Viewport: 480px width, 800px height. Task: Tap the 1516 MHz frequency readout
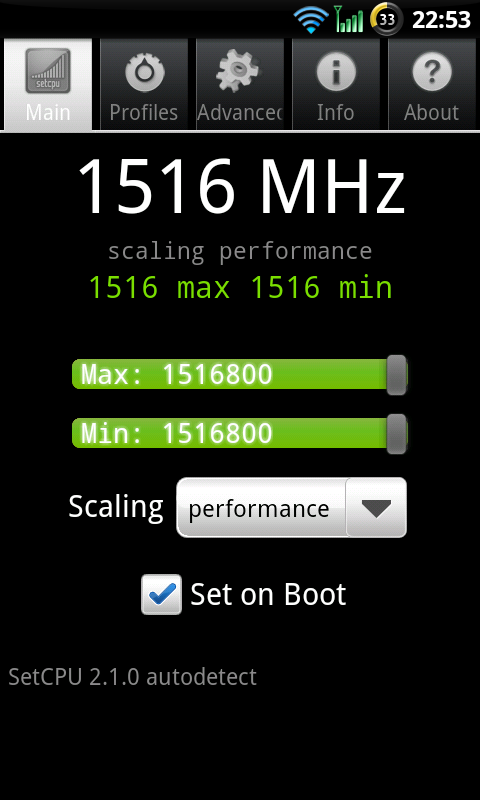[x=241, y=187]
